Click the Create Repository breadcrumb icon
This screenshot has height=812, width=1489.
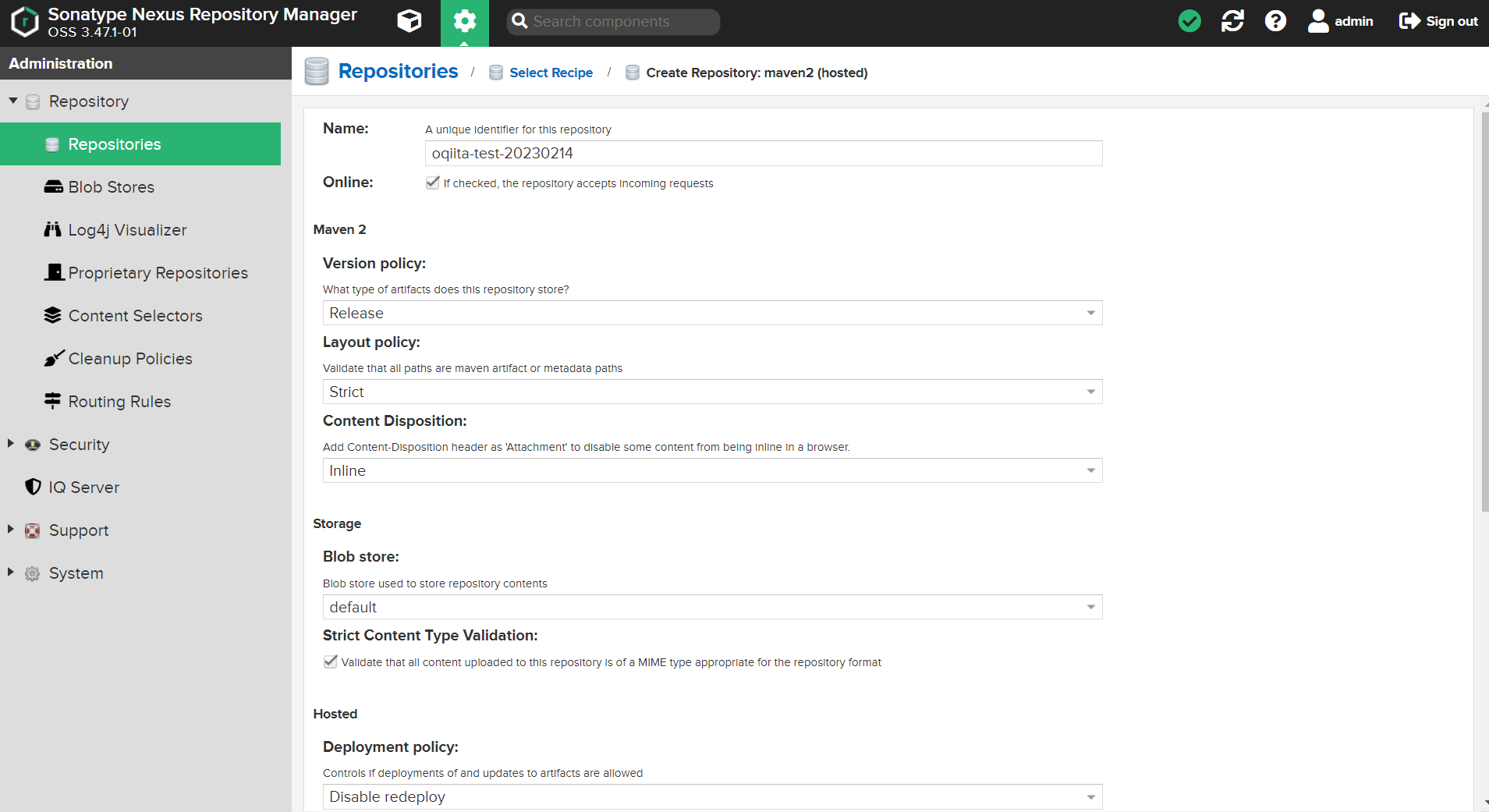[633, 73]
